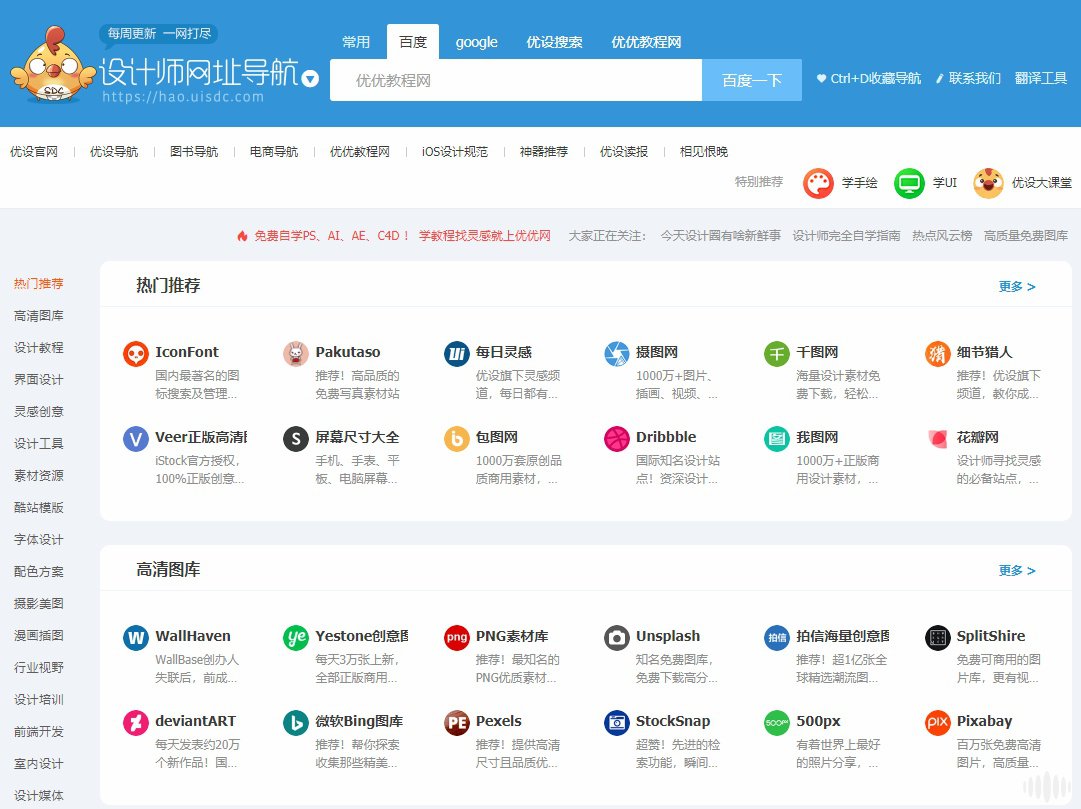This screenshot has width=1081, height=809.
Task: Select the 优设搜索 tab
Action: tap(554, 42)
